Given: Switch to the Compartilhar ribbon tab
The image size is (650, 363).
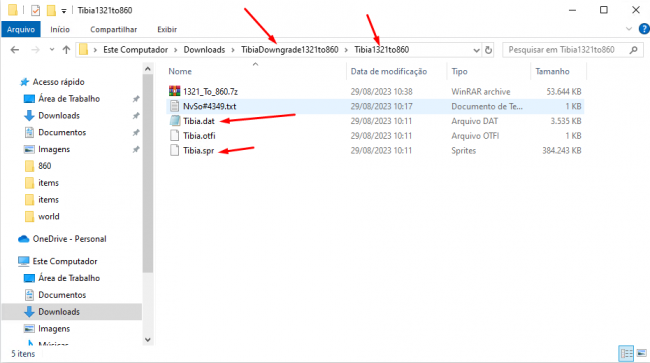Looking at the screenshot, I should (114, 29).
